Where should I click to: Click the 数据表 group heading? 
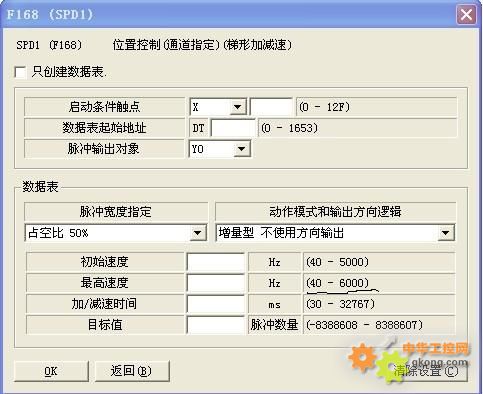coord(40,187)
